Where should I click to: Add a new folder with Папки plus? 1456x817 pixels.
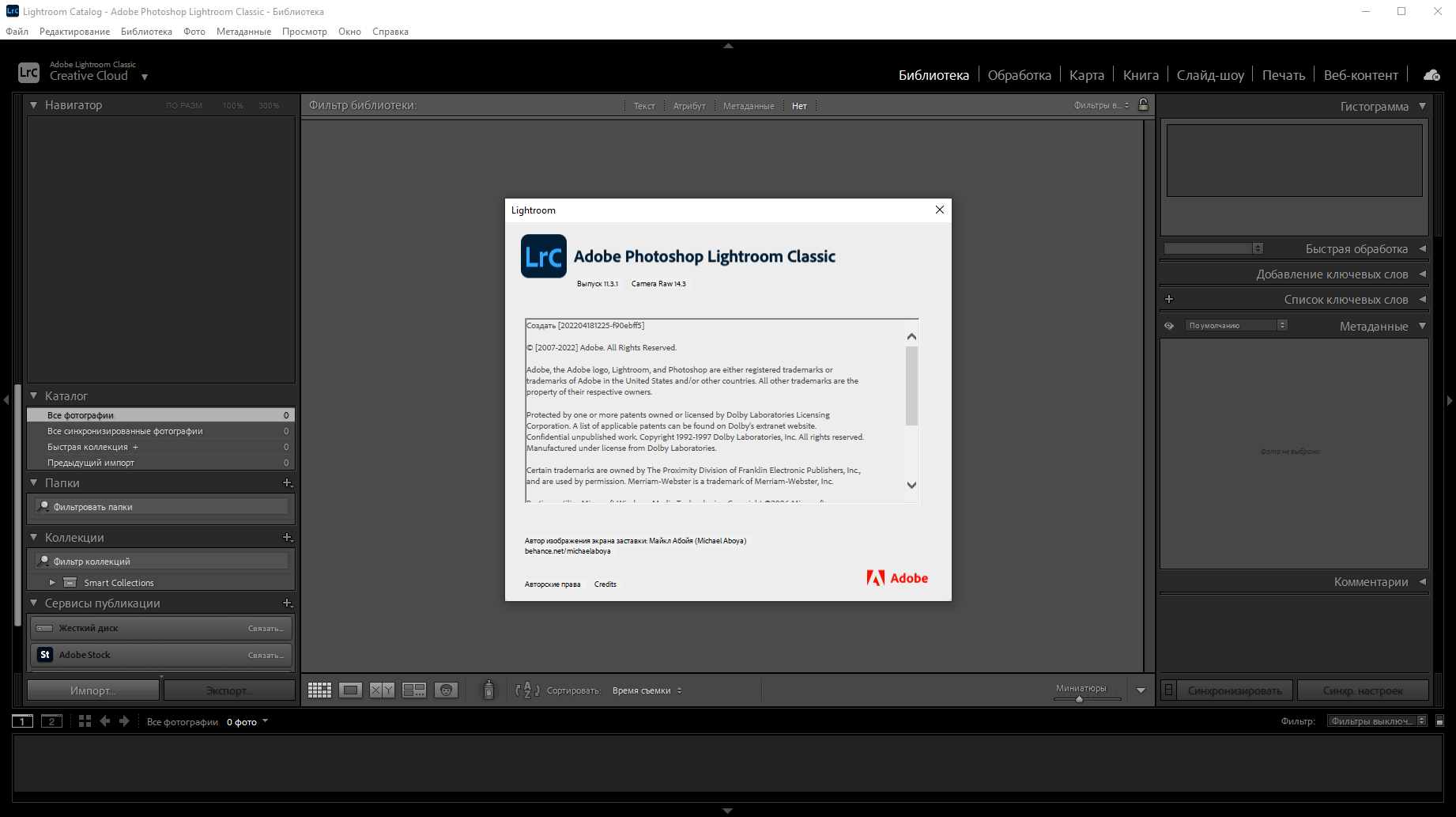pos(288,482)
